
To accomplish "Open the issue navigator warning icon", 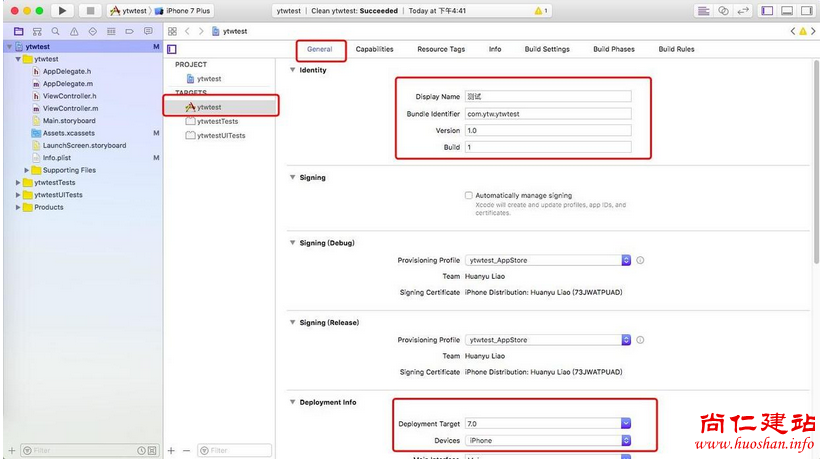I will click(76, 32).
